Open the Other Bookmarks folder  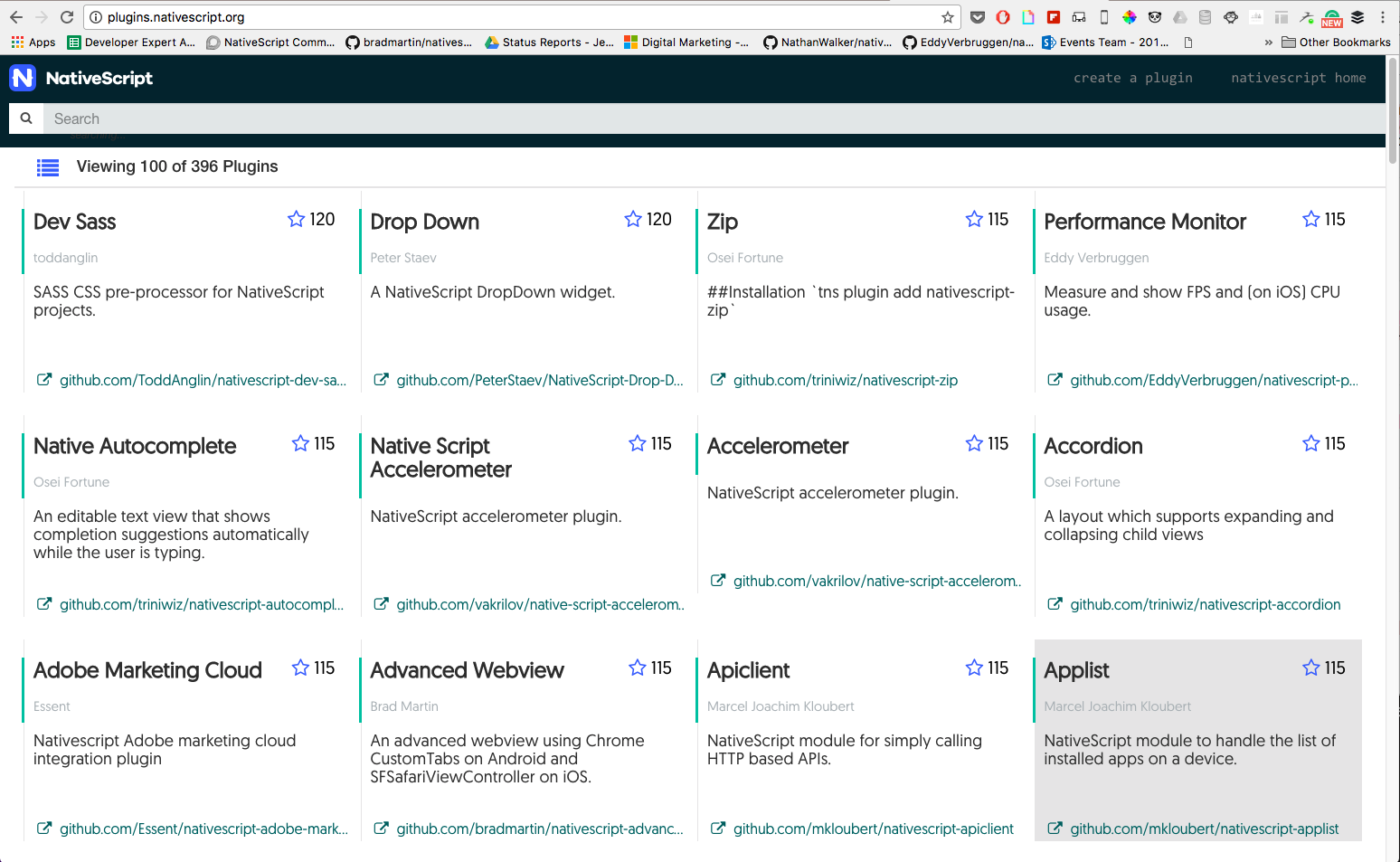[x=1336, y=43]
